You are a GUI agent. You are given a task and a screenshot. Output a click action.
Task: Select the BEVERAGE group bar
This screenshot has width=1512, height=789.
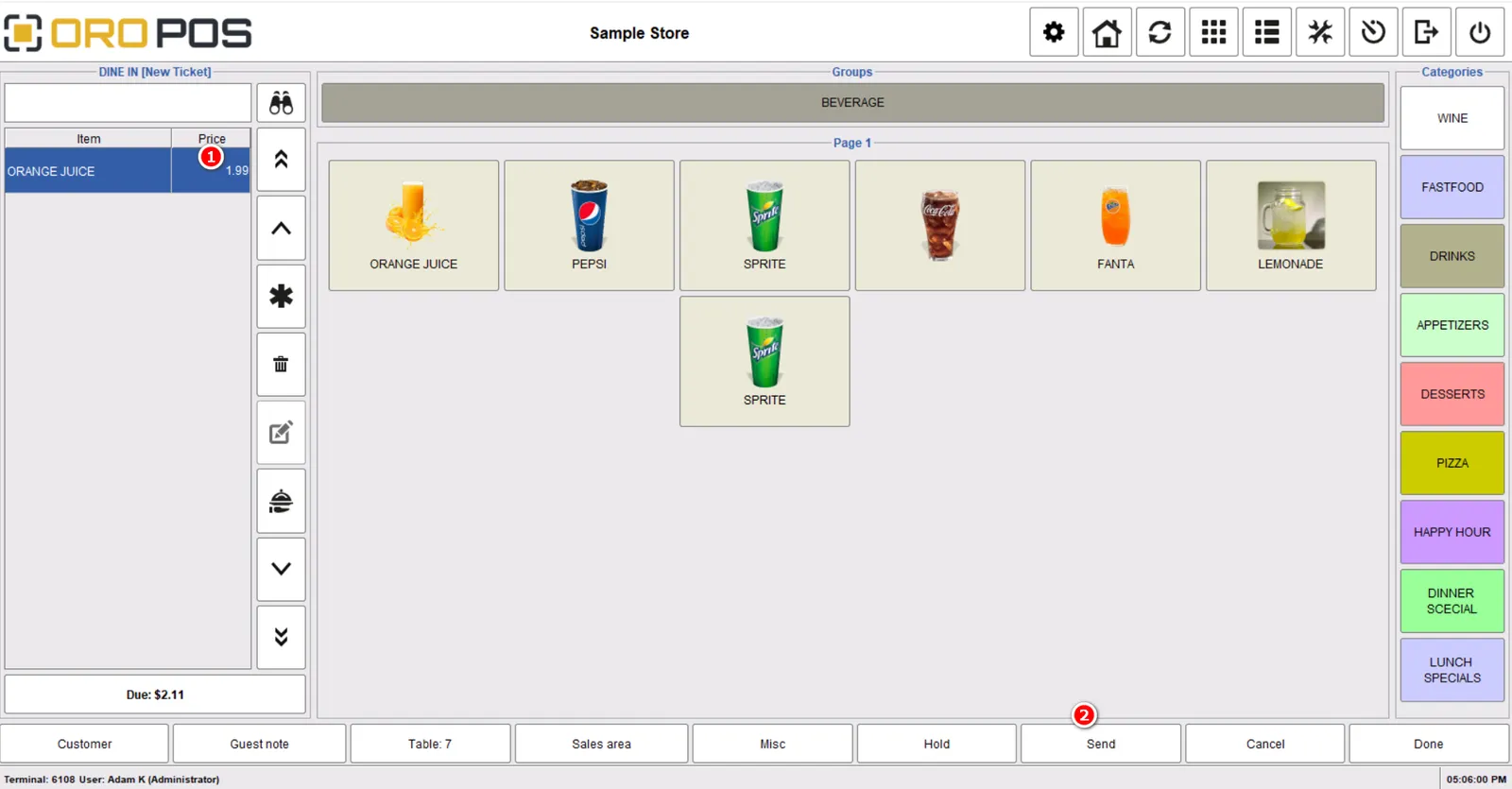(852, 102)
